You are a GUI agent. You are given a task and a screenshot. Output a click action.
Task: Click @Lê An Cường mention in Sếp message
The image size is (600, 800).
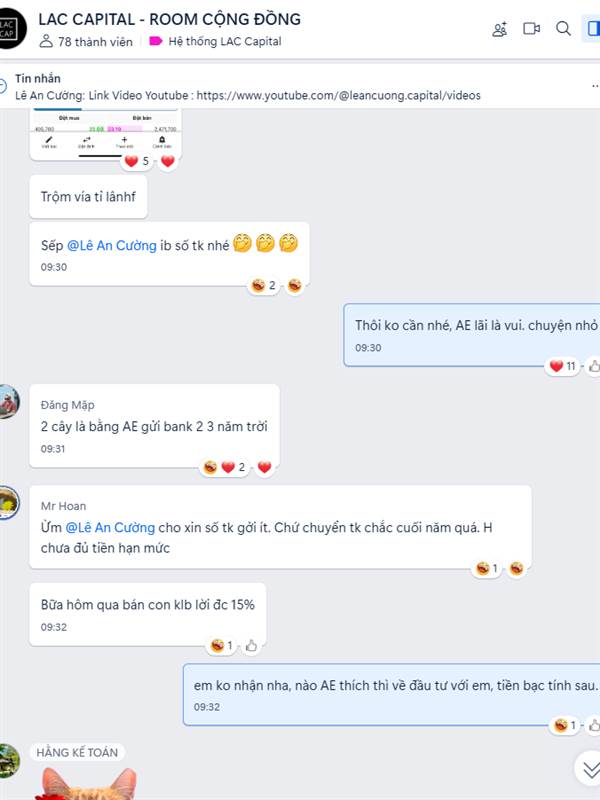pos(112,245)
